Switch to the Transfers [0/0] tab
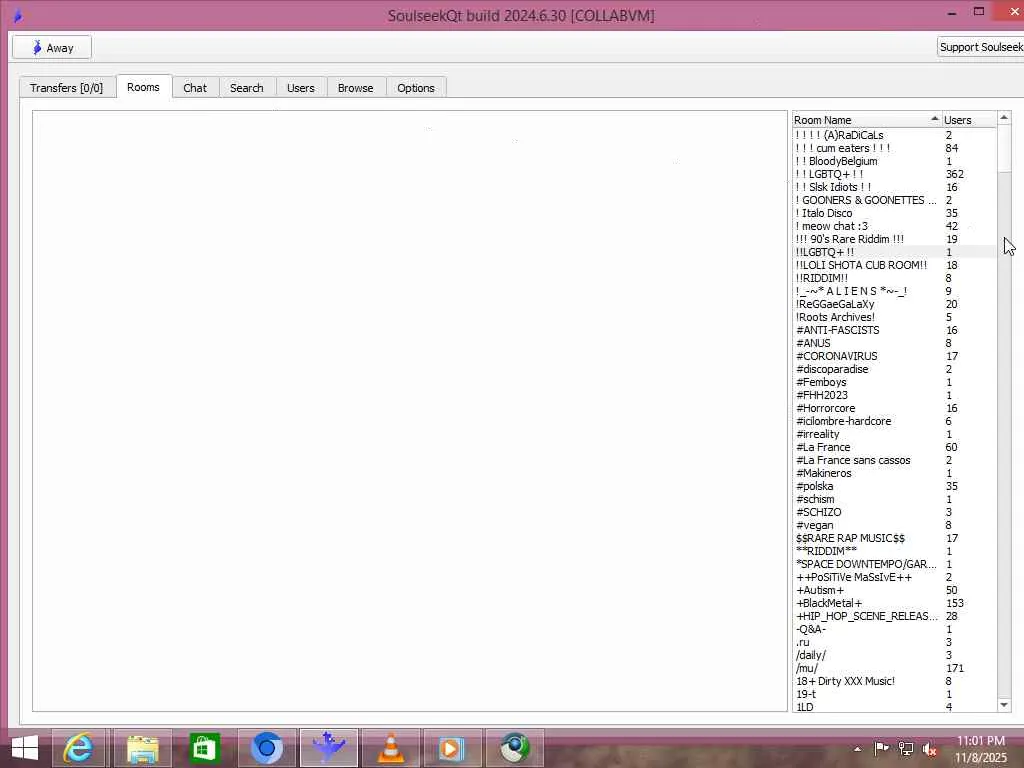Viewport: 1024px width, 768px height. pyautogui.click(x=67, y=88)
